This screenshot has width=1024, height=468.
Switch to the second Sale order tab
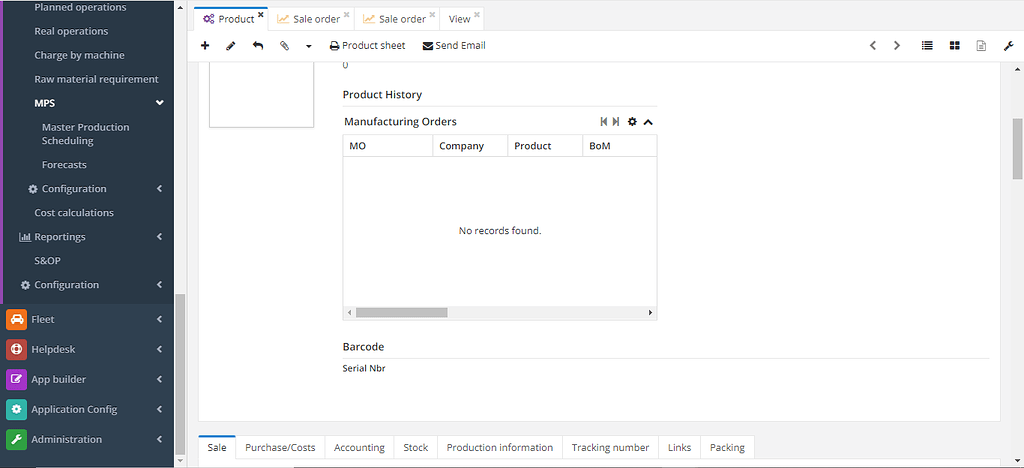tap(395, 19)
